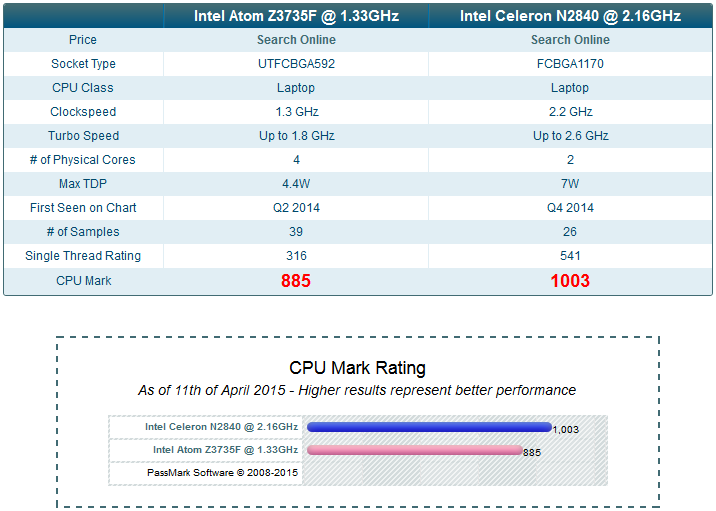Select the FCBGA1170 socket value
The height and width of the screenshot is (511, 716).
pyautogui.click(x=570, y=63)
